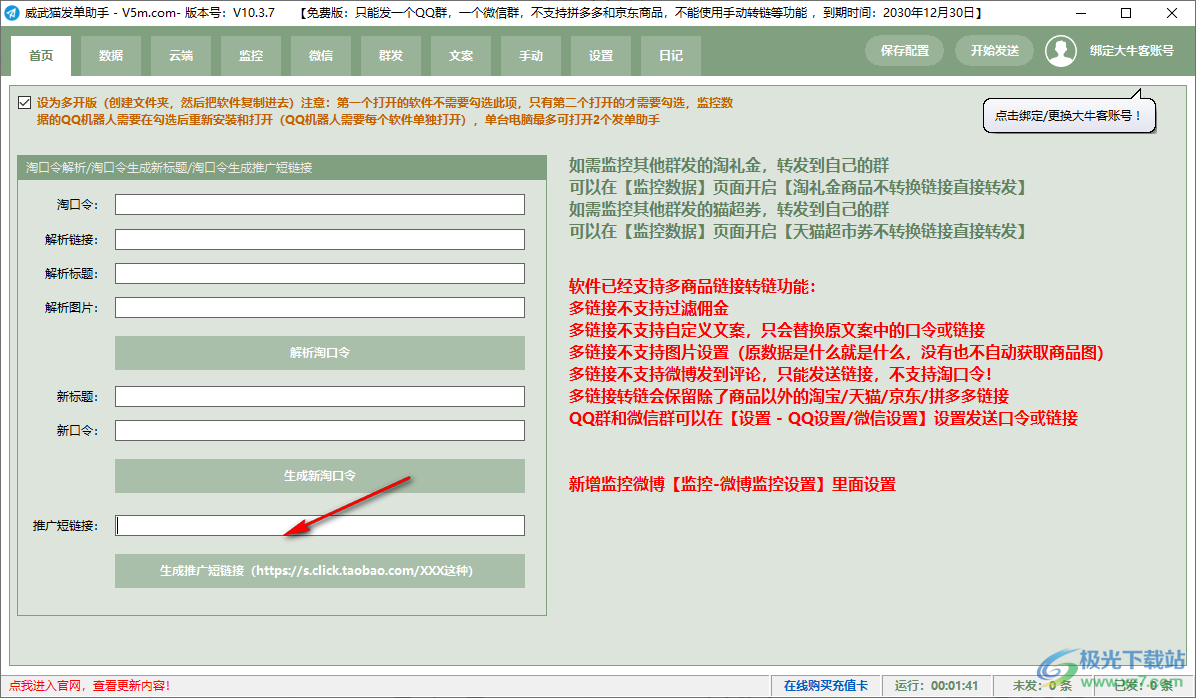Viewport: 1196px width, 698px height.
Task: Click 在线购买充值卡 in status bar
Action: click(x=825, y=686)
